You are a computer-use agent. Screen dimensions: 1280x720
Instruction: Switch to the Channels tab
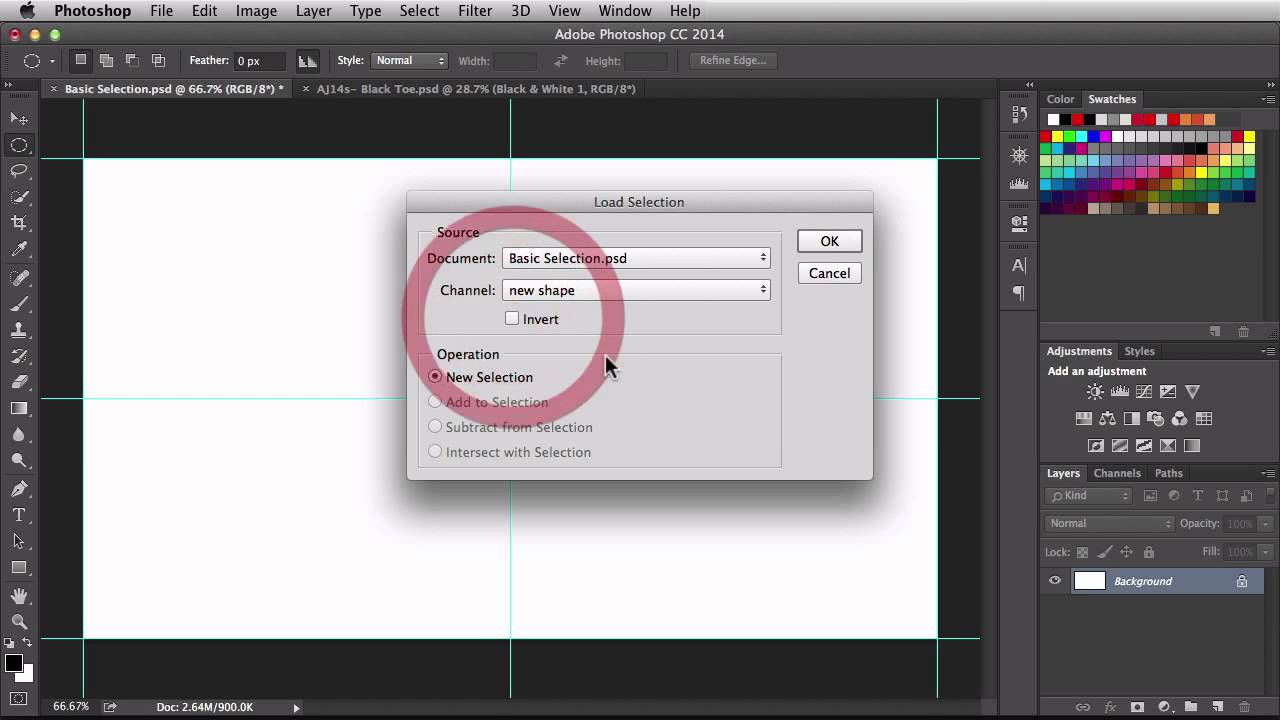1117,473
